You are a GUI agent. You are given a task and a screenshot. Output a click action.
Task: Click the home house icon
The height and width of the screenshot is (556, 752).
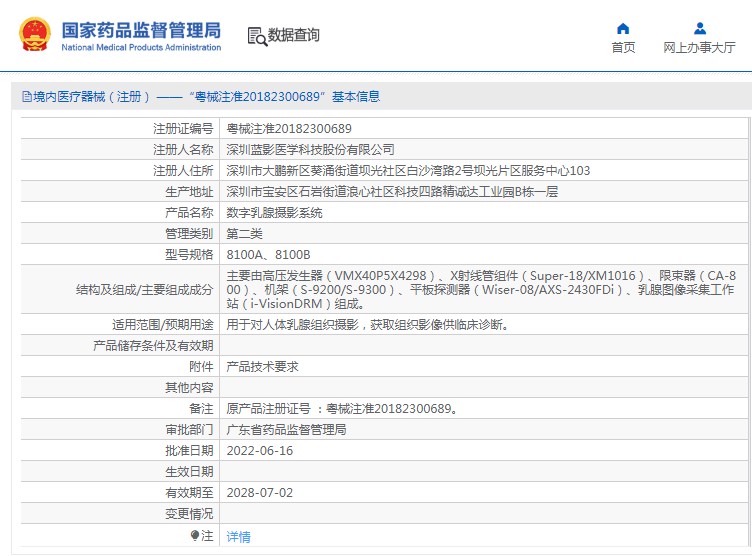[623, 29]
